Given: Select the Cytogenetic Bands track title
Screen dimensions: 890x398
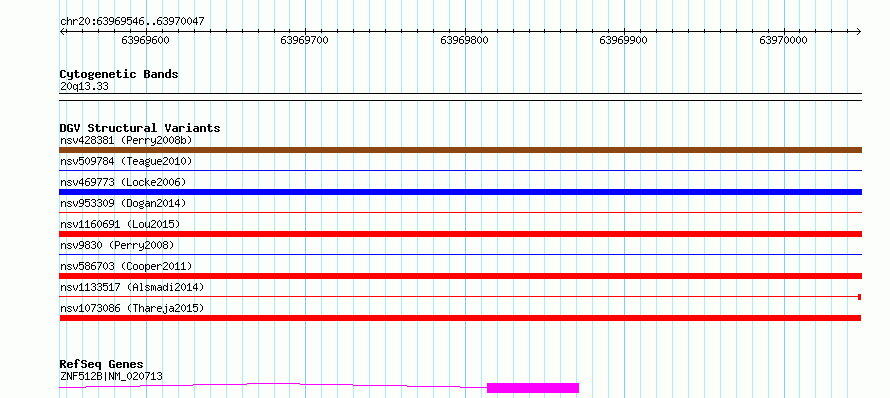Looking at the screenshot, I should (x=119, y=74).
